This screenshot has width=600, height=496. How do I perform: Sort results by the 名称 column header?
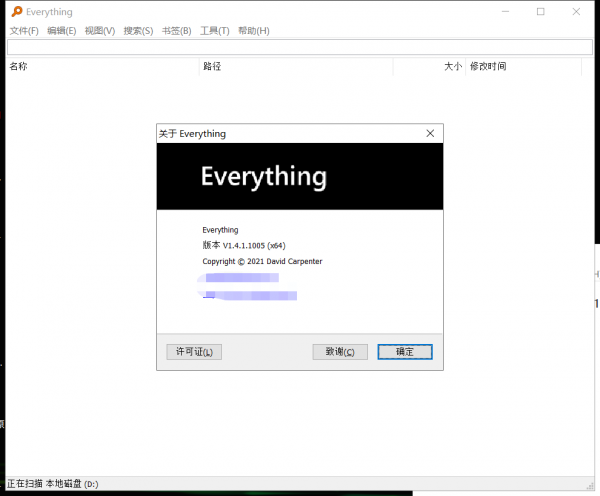point(100,67)
